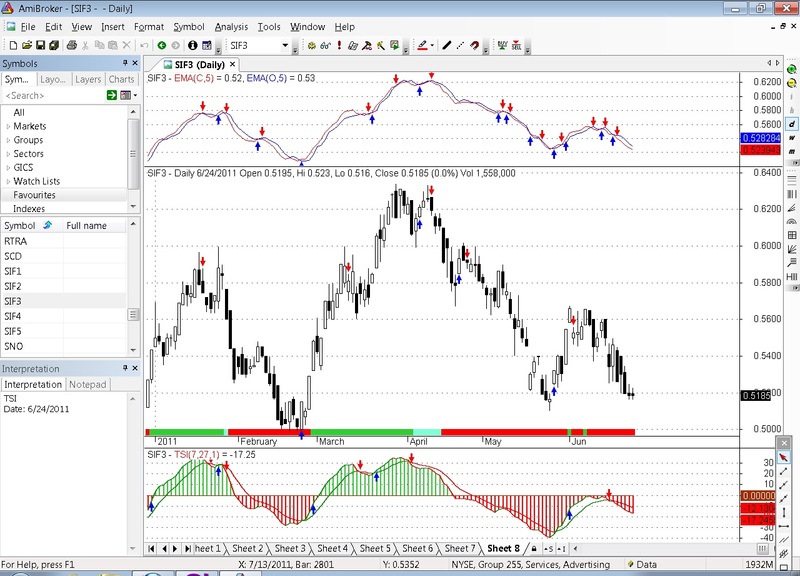Viewport: 800px width, 576px height.
Task: Open the pencil color dropdown arrow
Action: [432, 45]
